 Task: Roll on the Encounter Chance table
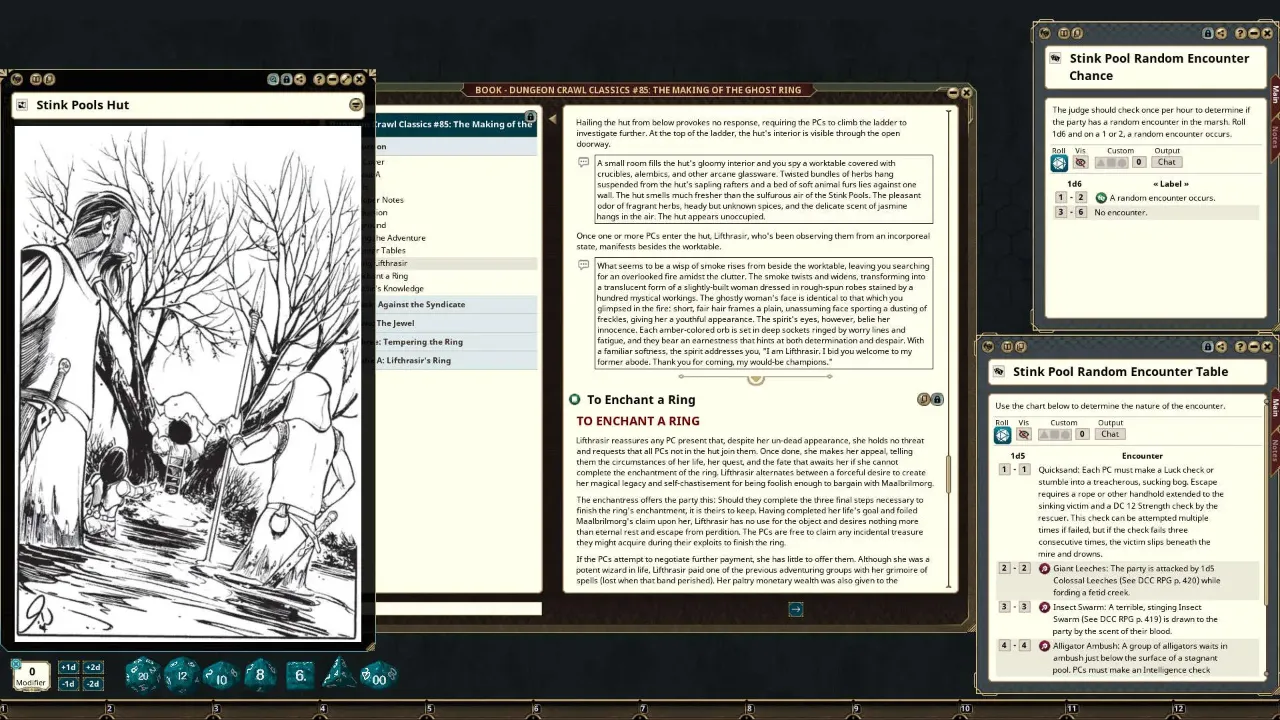click(x=1059, y=162)
